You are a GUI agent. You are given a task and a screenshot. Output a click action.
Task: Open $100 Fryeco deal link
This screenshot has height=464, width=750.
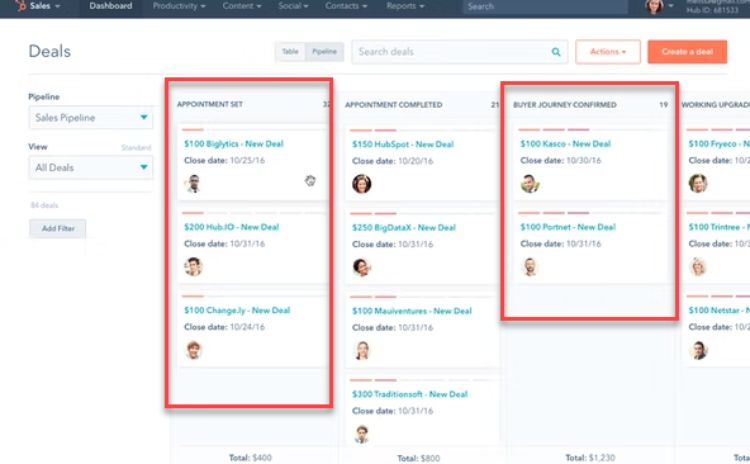point(719,144)
